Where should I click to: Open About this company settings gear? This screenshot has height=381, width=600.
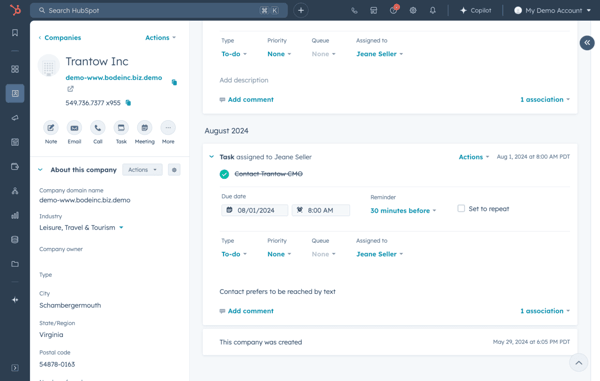174,170
